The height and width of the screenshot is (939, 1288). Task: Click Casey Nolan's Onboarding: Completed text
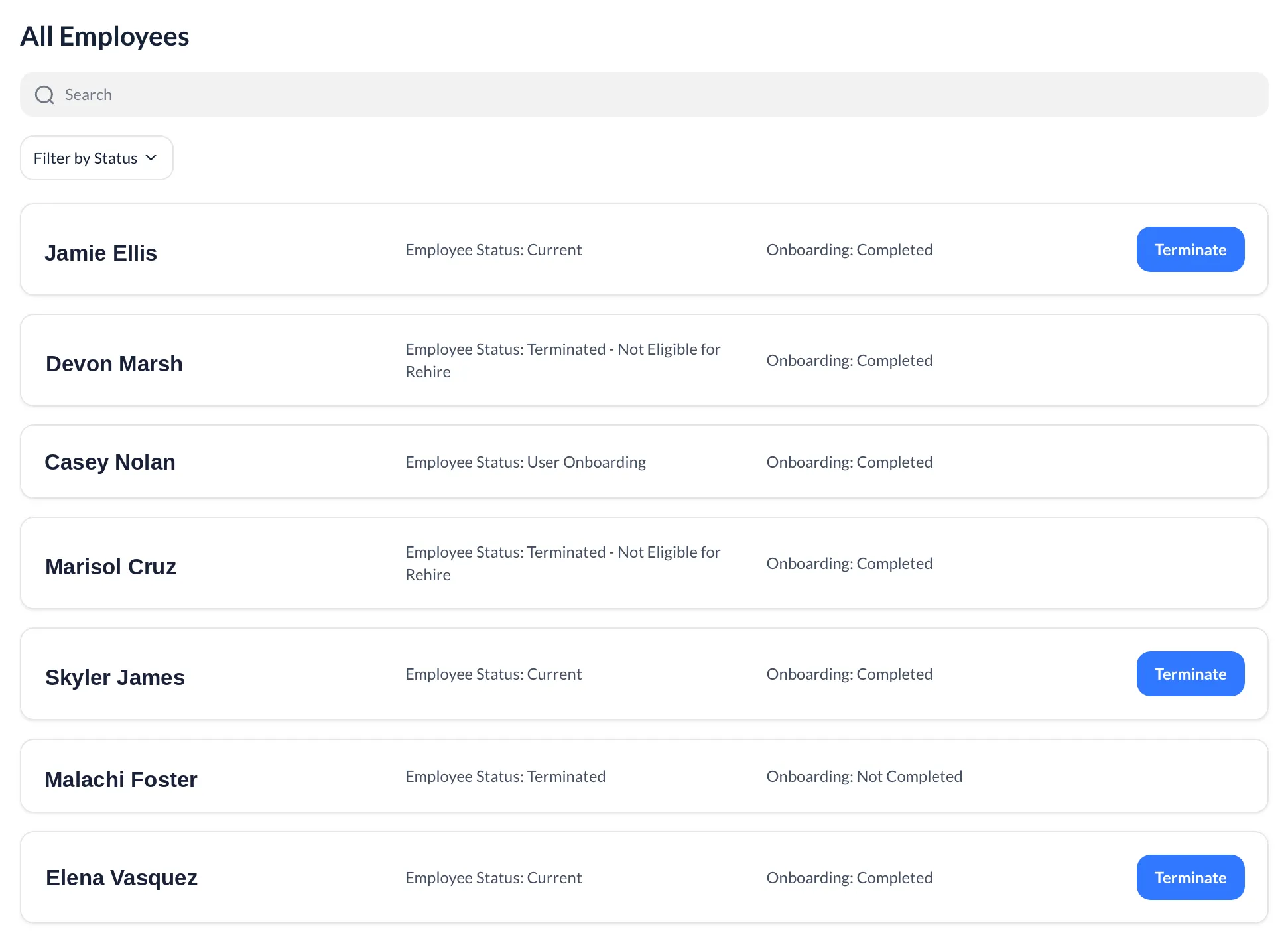[850, 462]
